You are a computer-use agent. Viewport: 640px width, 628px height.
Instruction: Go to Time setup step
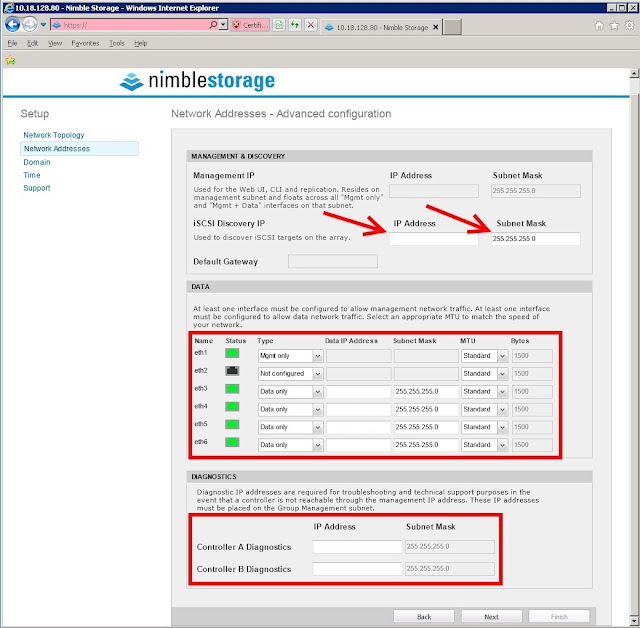pos(31,175)
